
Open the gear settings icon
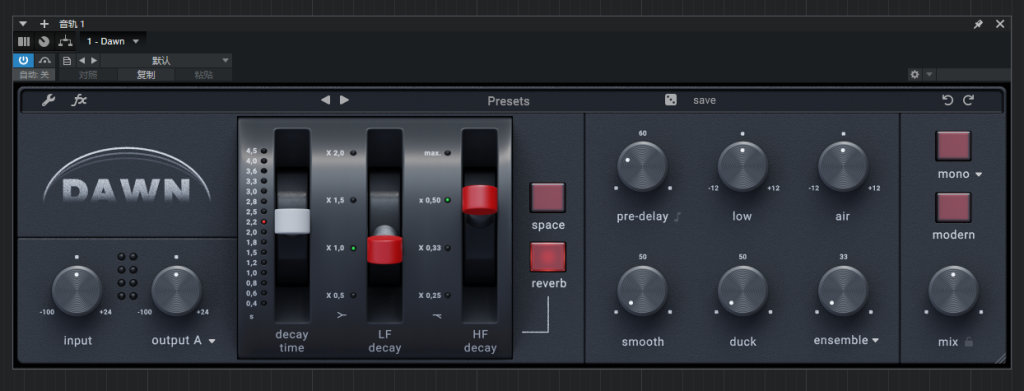point(915,74)
